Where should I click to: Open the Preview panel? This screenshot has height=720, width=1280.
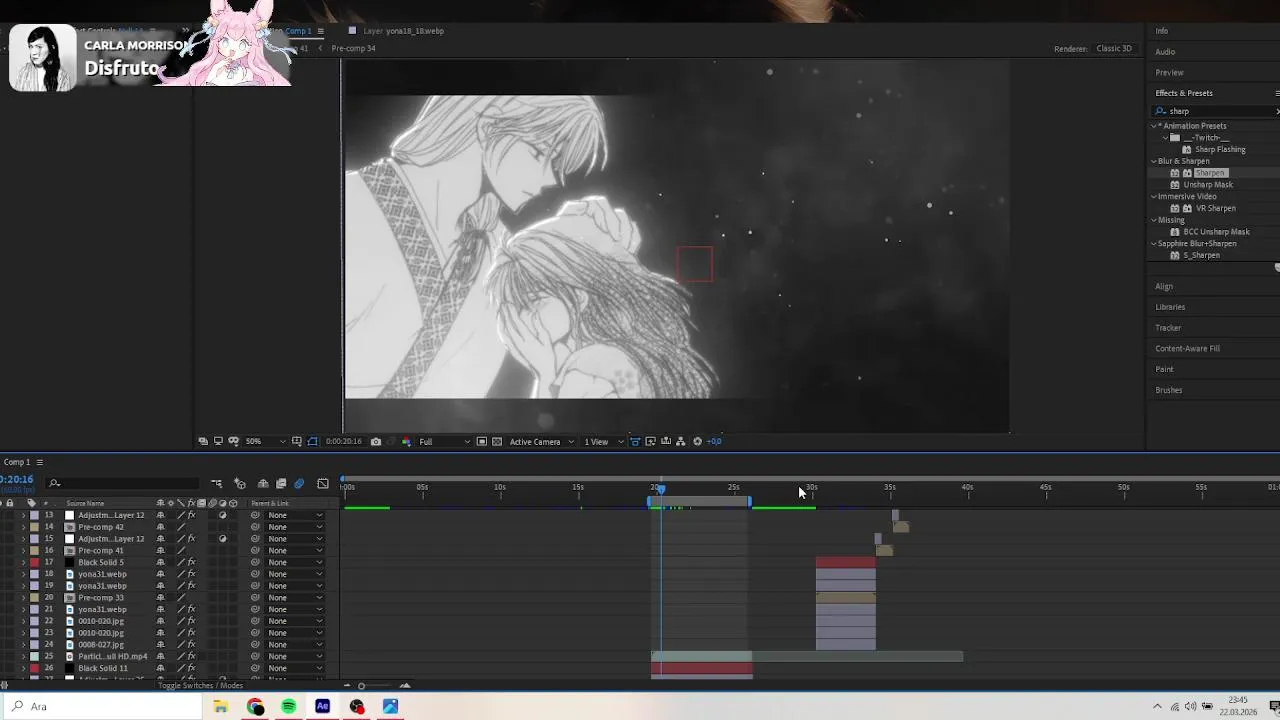(x=1169, y=72)
